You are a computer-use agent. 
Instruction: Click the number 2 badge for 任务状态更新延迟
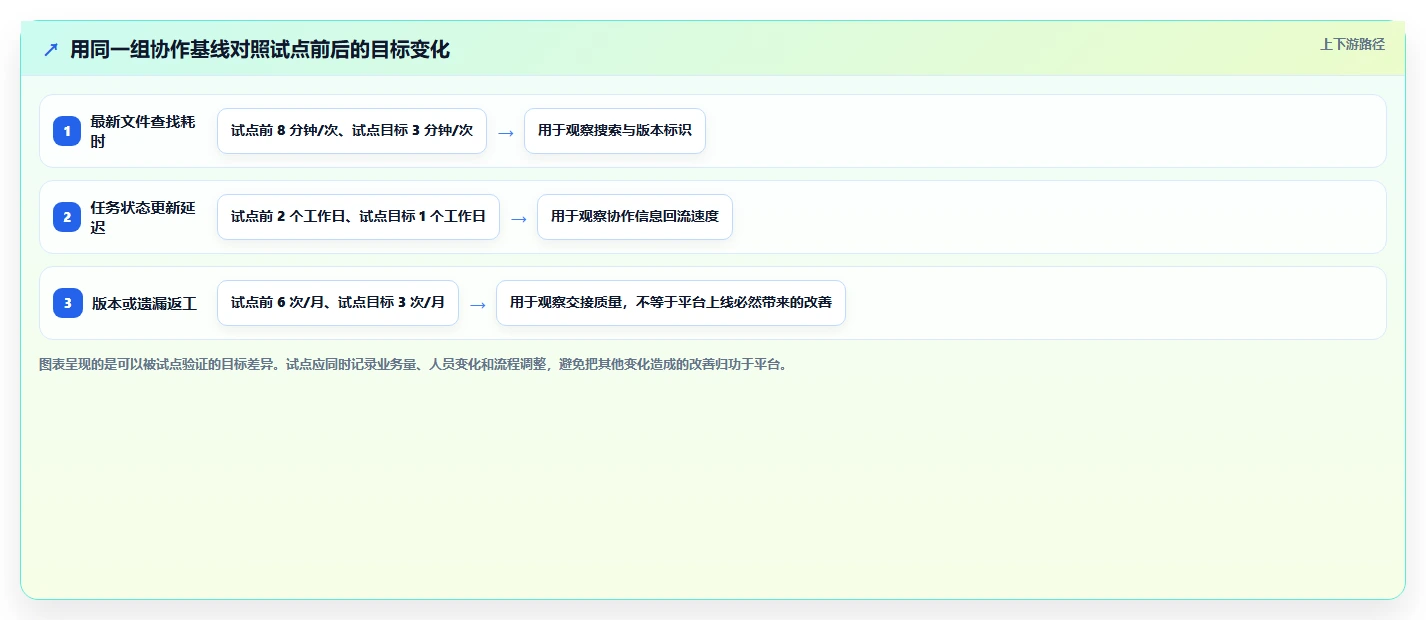click(x=67, y=217)
